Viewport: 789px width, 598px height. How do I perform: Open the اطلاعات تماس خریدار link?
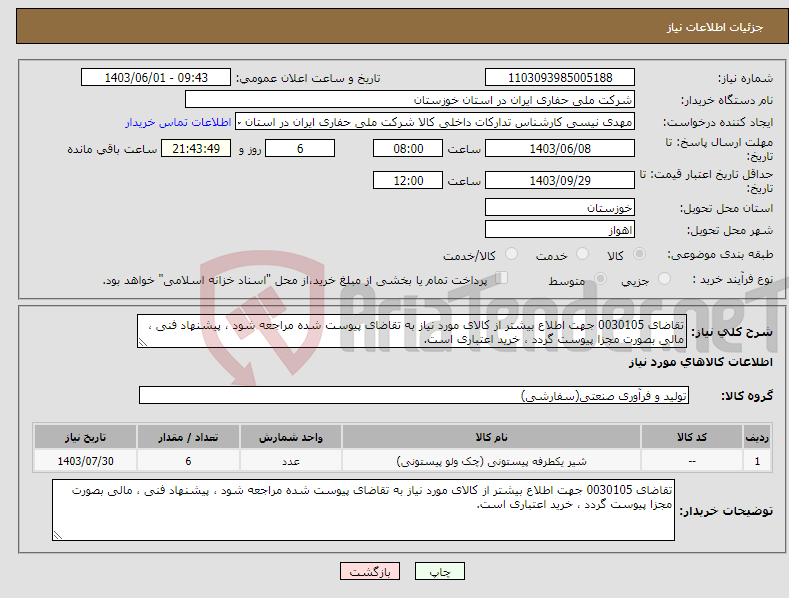178,122
